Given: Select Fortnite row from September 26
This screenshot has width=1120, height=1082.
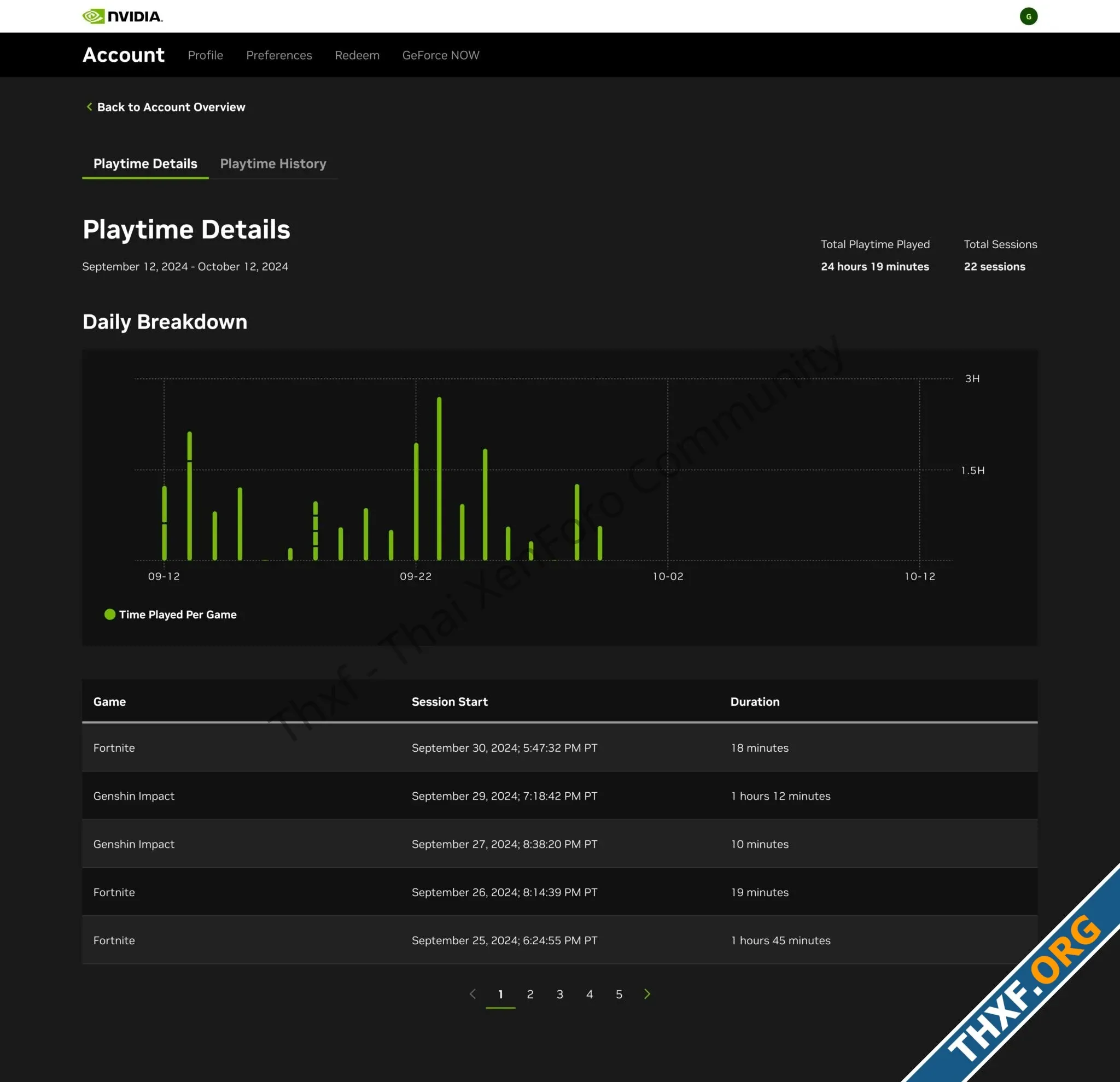Looking at the screenshot, I should point(560,892).
